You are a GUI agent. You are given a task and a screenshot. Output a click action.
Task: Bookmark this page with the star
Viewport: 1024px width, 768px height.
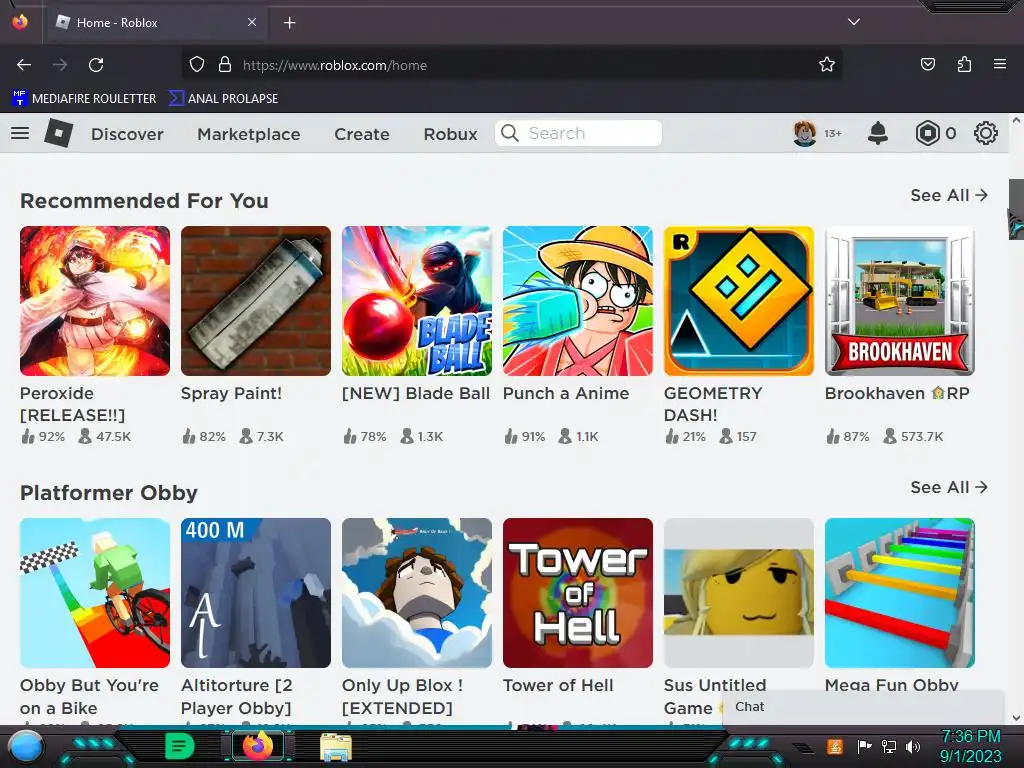tap(827, 65)
